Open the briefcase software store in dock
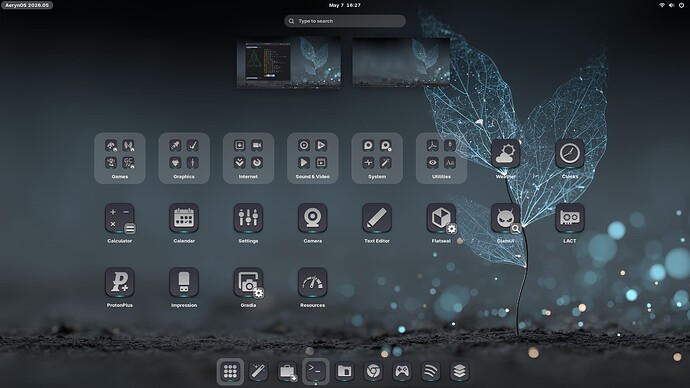 point(287,372)
